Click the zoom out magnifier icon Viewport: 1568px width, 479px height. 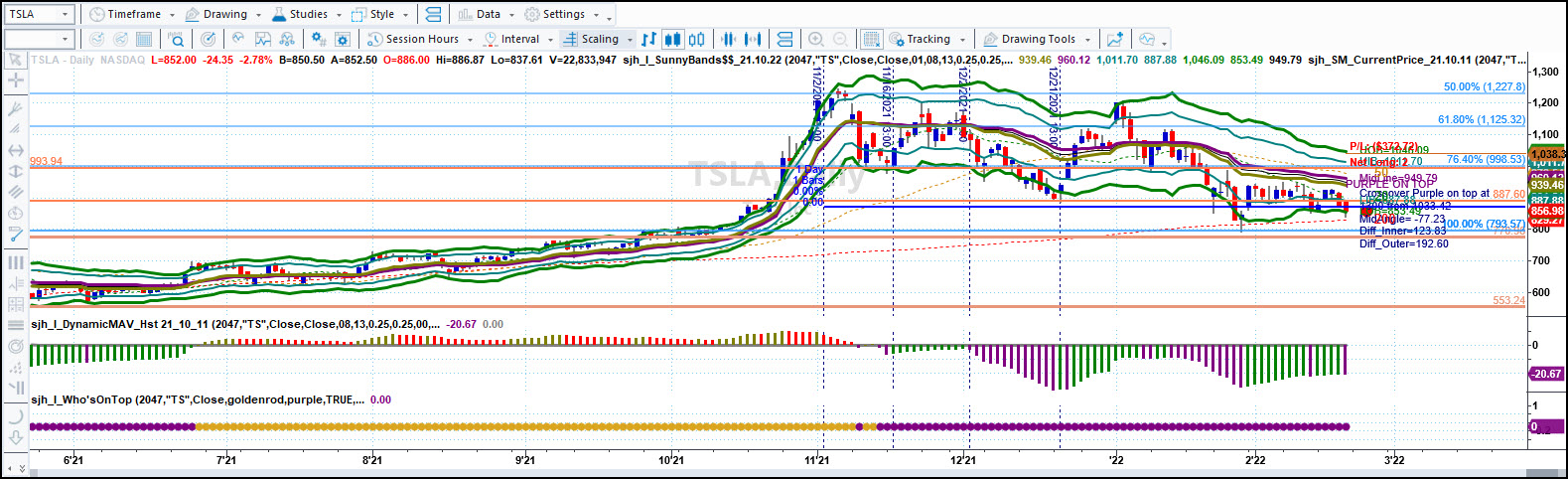(840, 39)
